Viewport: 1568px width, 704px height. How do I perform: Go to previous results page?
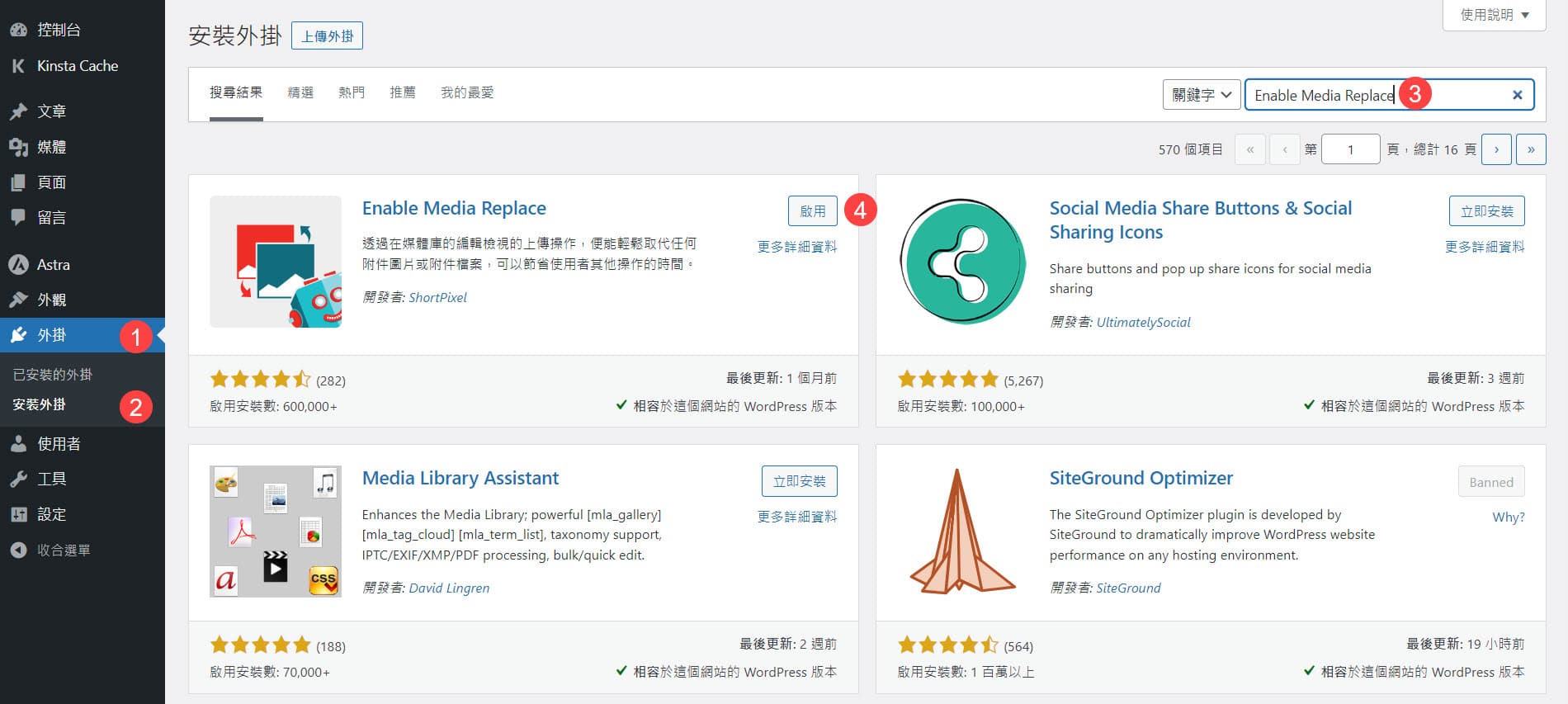1285,149
